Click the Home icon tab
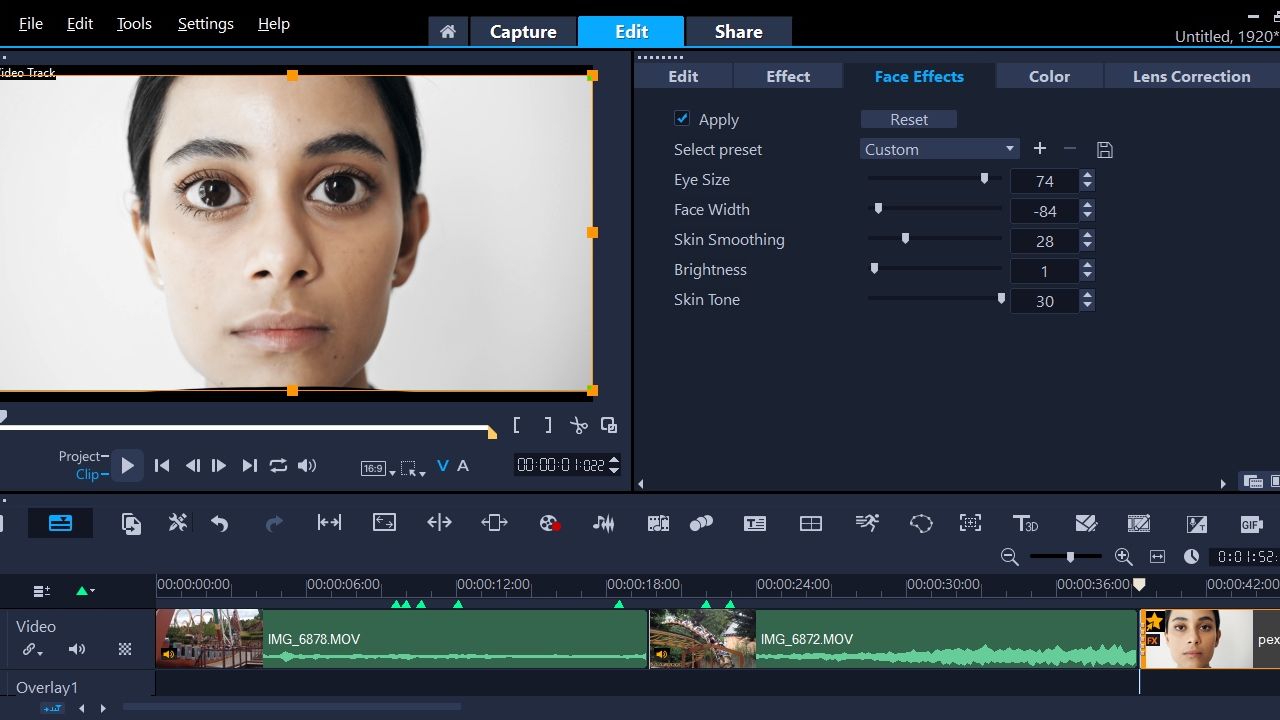The image size is (1280, 720). [448, 32]
